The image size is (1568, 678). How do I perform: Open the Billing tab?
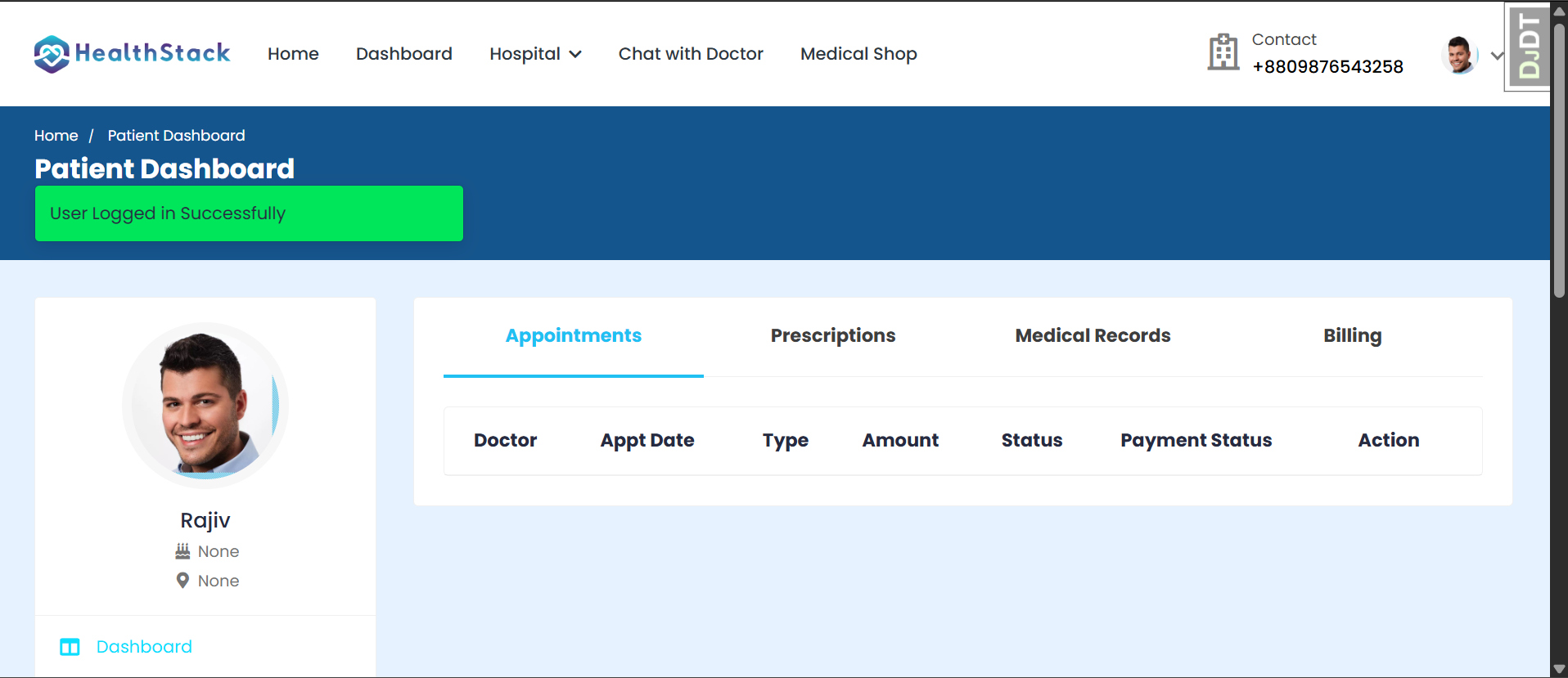[x=1352, y=336]
